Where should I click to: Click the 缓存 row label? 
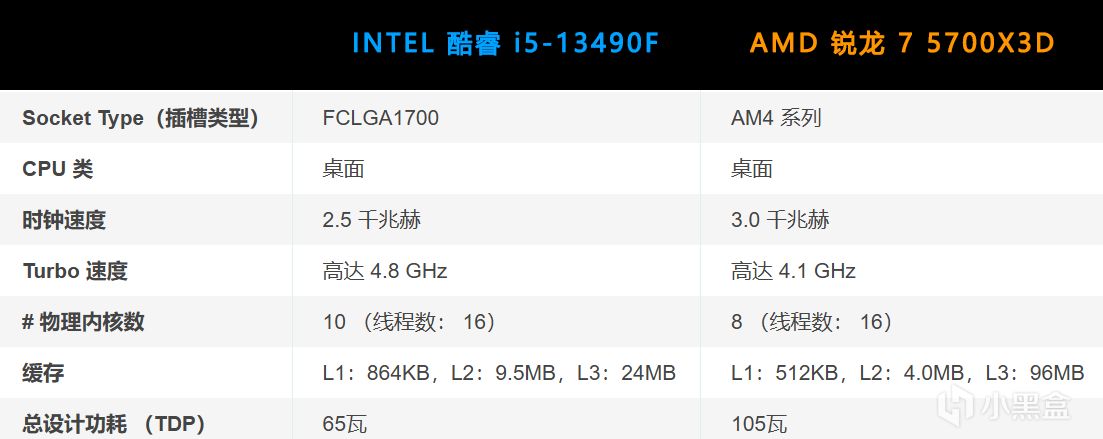pyautogui.click(x=43, y=373)
